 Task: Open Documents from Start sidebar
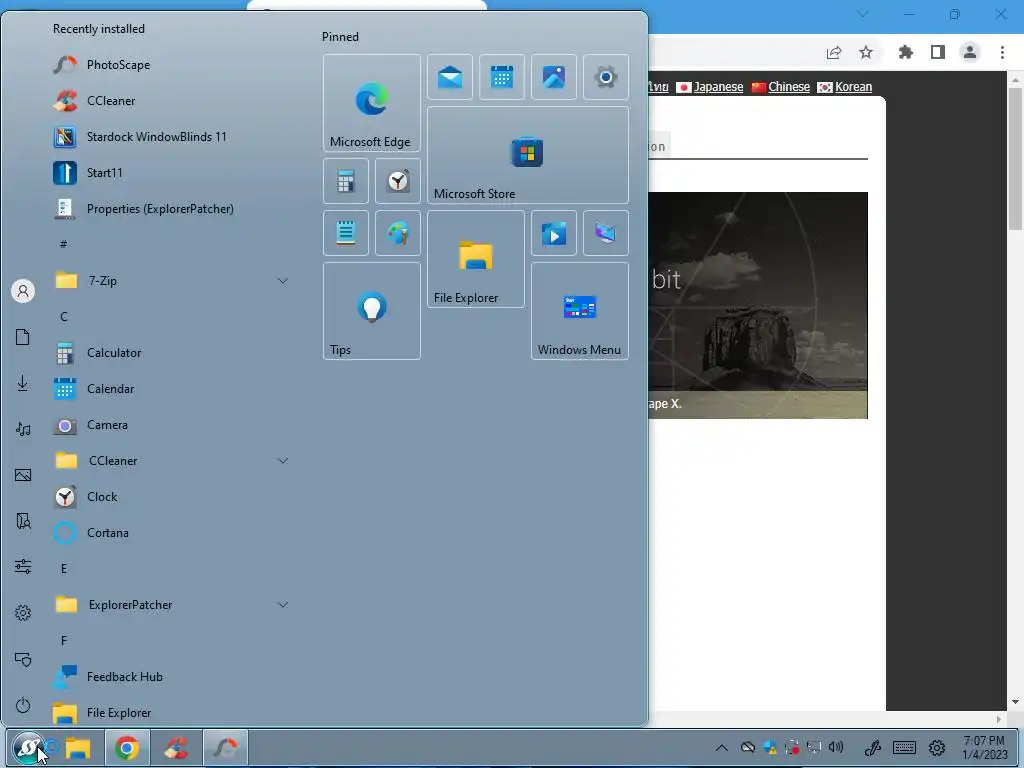[x=23, y=337]
